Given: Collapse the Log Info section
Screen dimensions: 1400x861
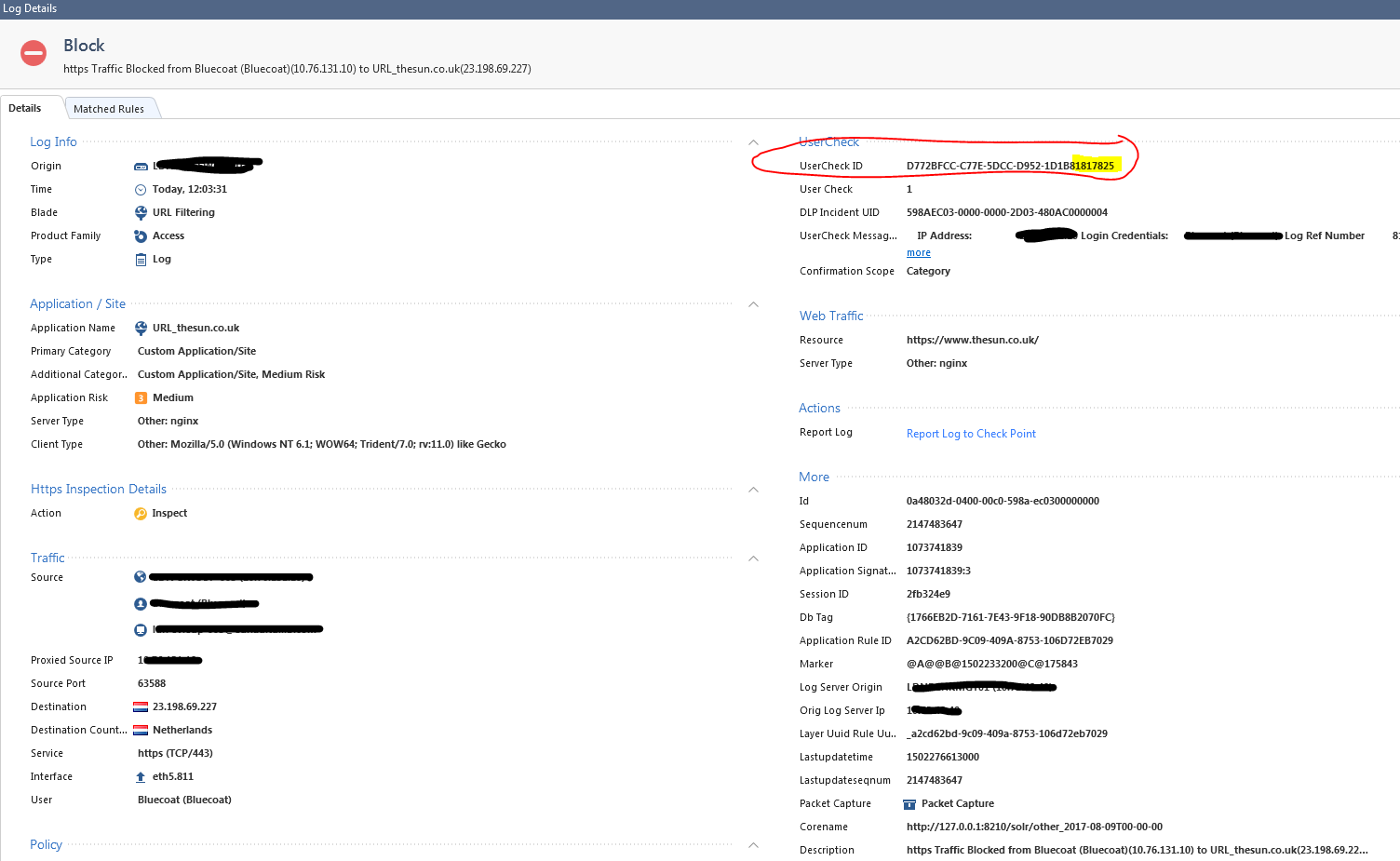Looking at the screenshot, I should click(754, 142).
